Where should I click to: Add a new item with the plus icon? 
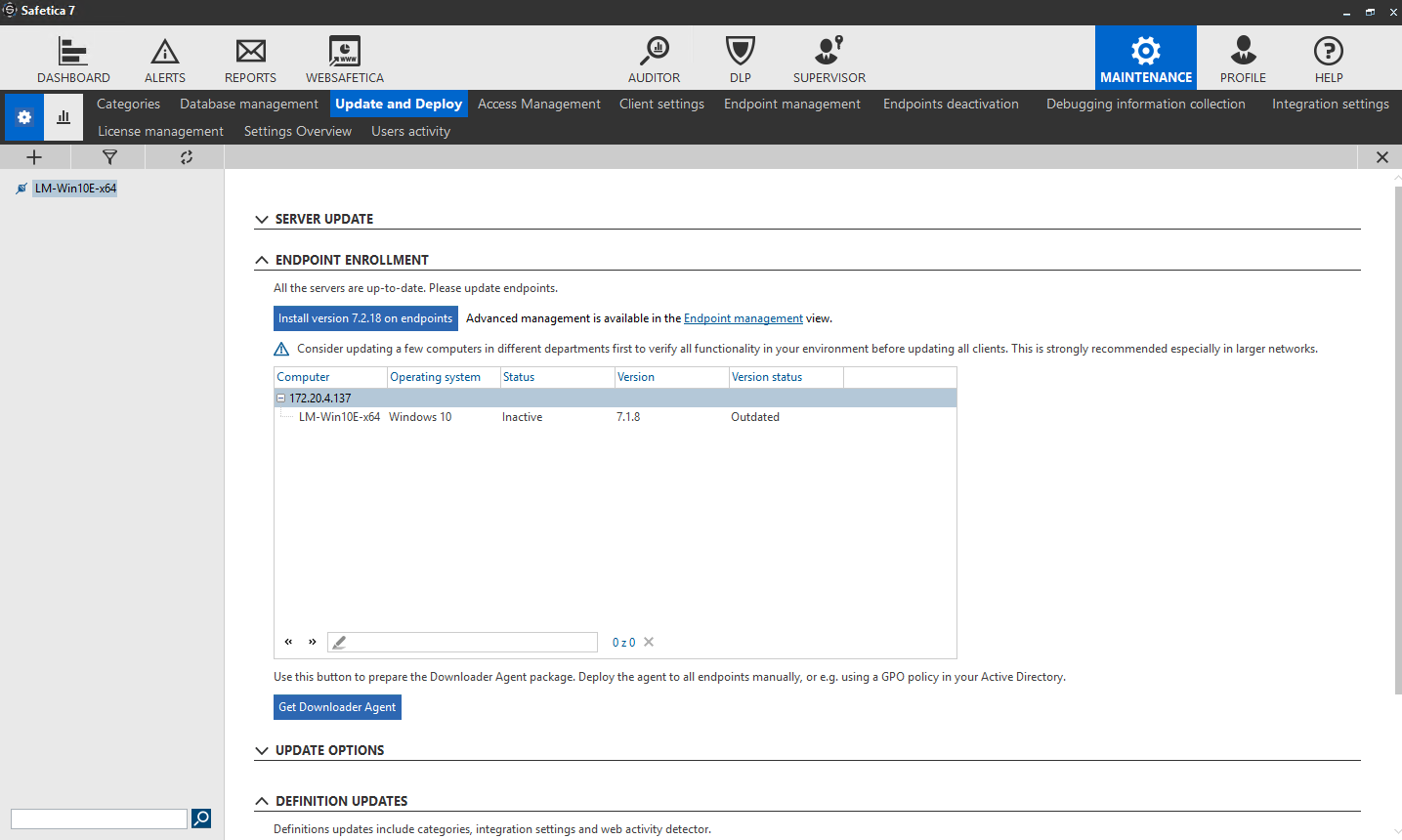coord(34,157)
